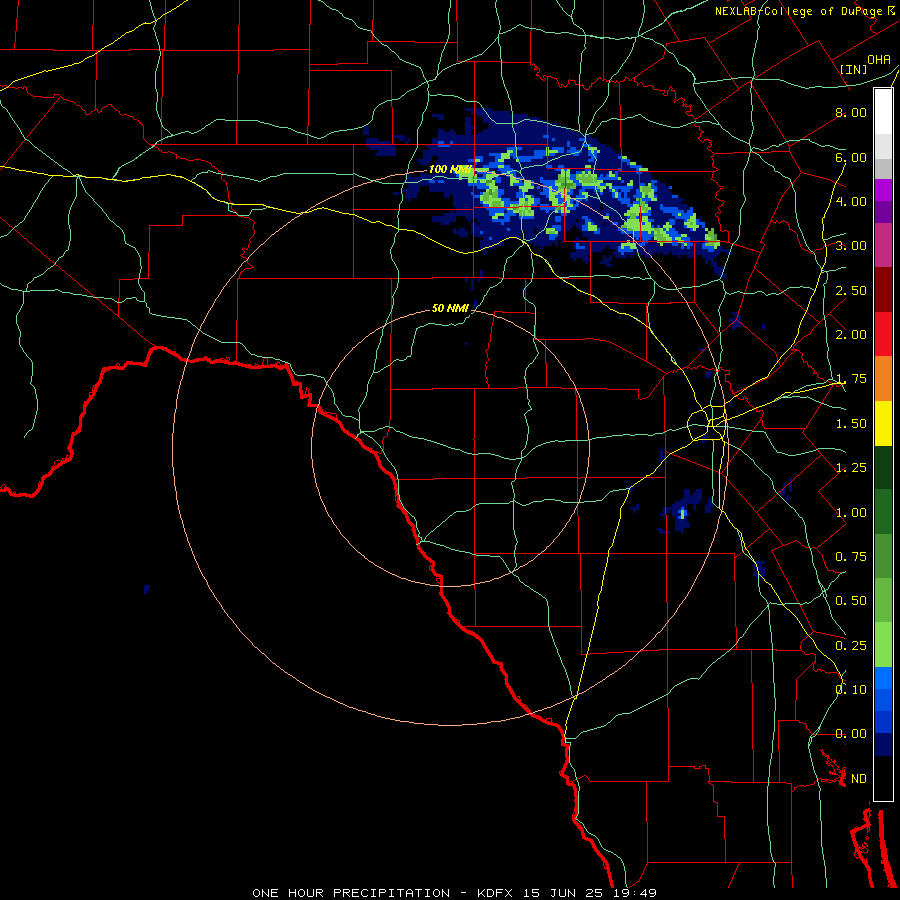Screen dimensions: 900x900
Task: Select the light blue swatch above 0.10
Action: [x=883, y=678]
